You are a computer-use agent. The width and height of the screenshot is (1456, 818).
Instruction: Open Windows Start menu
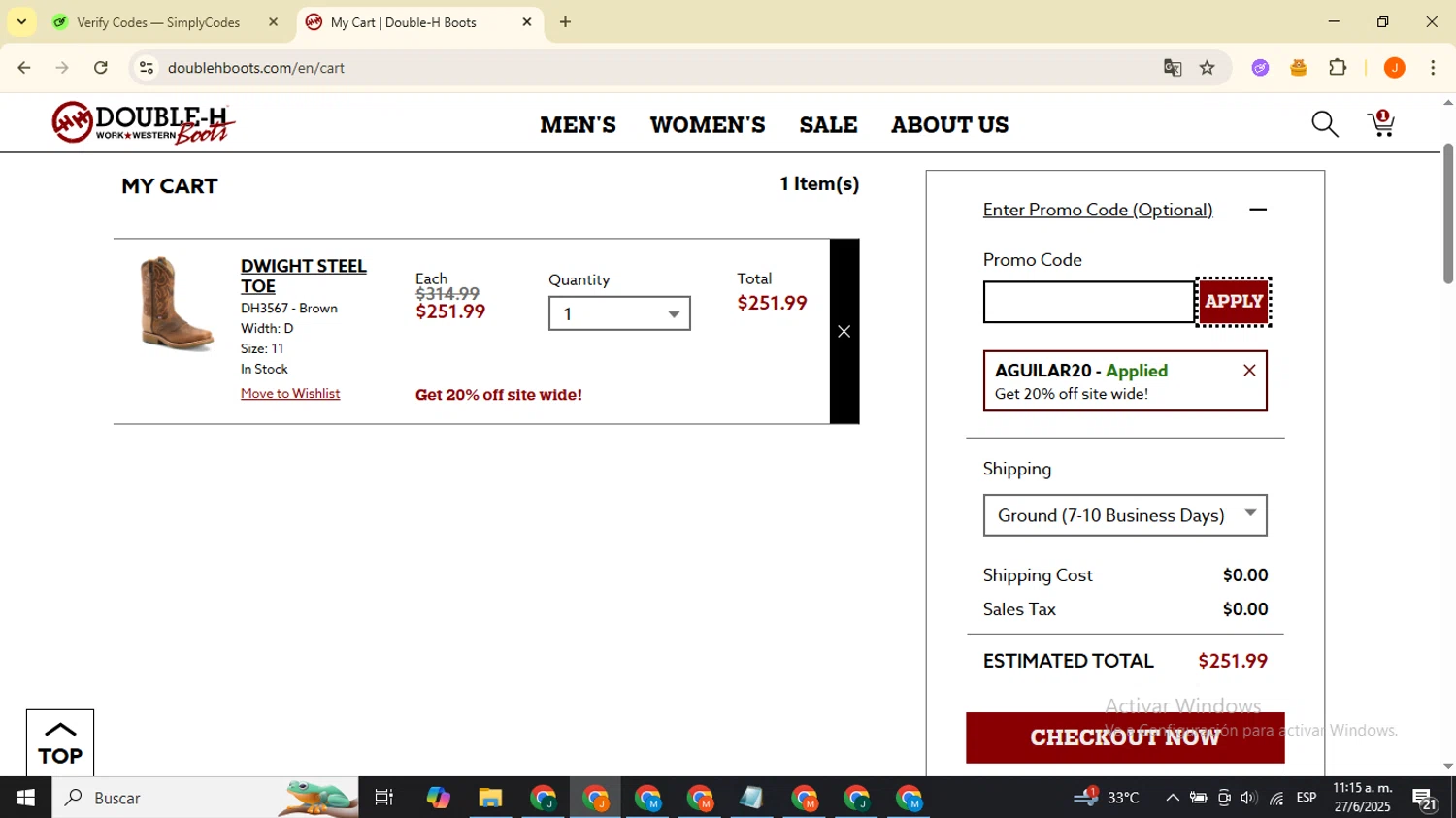[26, 798]
